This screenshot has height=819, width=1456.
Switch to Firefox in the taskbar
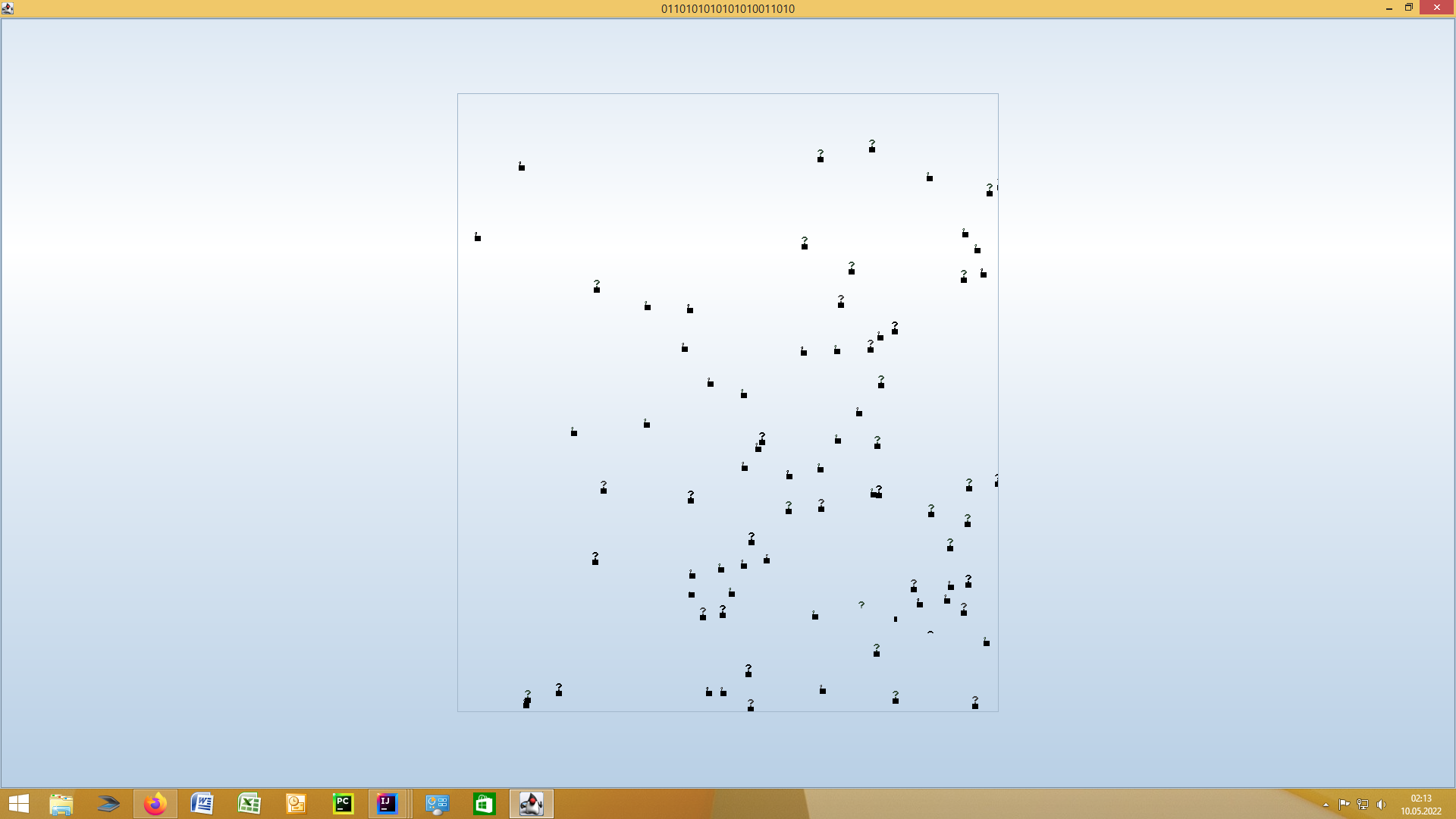click(155, 804)
